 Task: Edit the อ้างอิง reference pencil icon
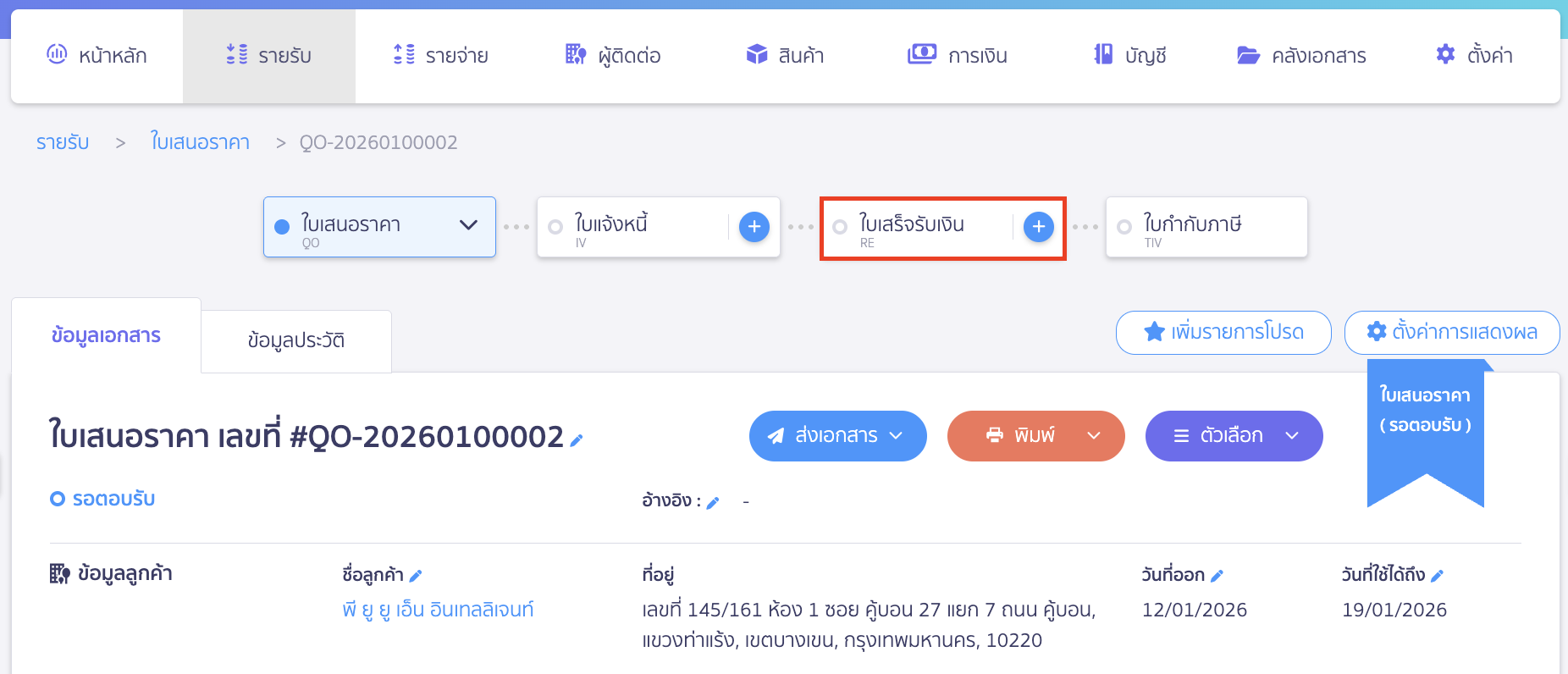[713, 503]
